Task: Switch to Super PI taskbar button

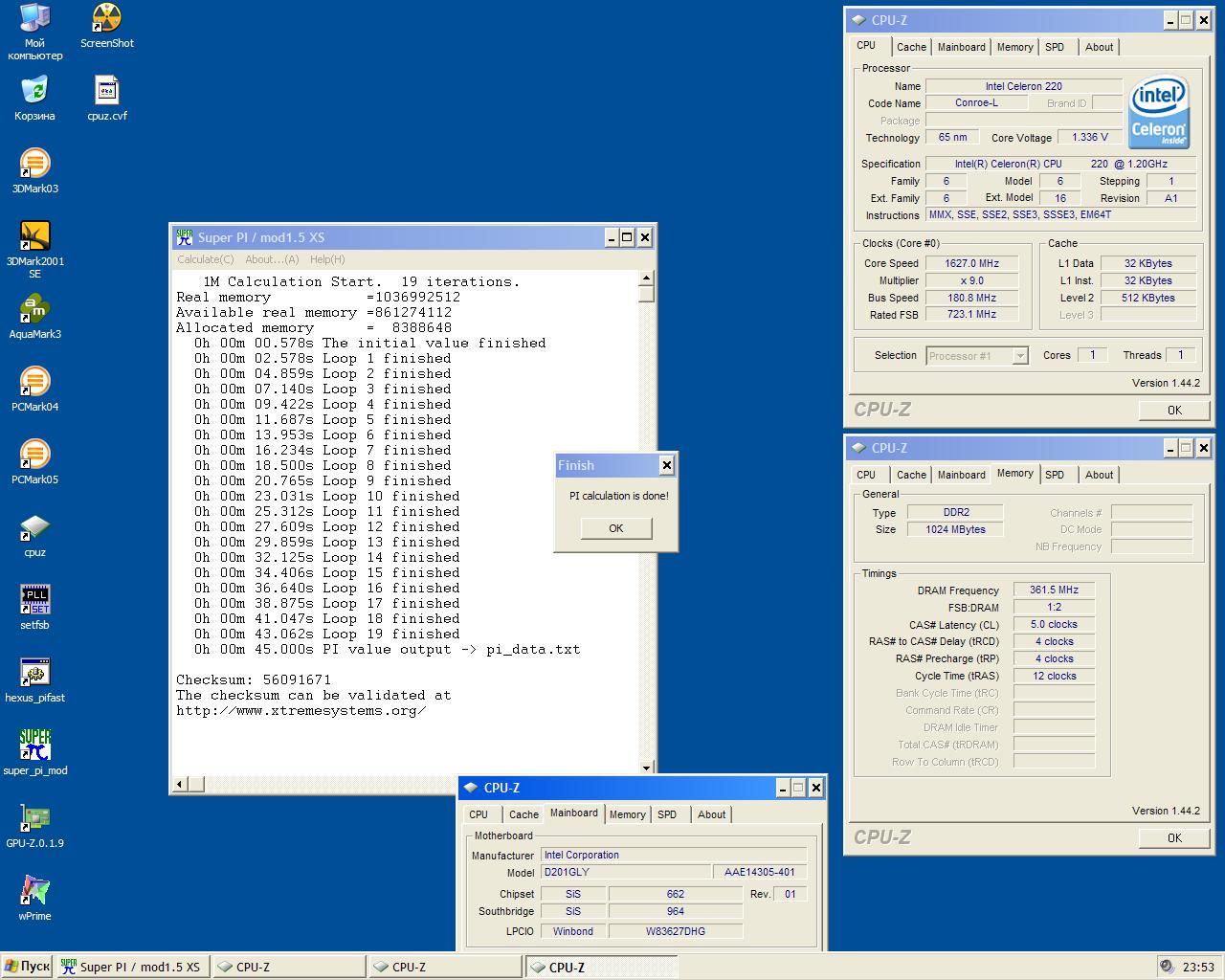Action: click(x=132, y=967)
